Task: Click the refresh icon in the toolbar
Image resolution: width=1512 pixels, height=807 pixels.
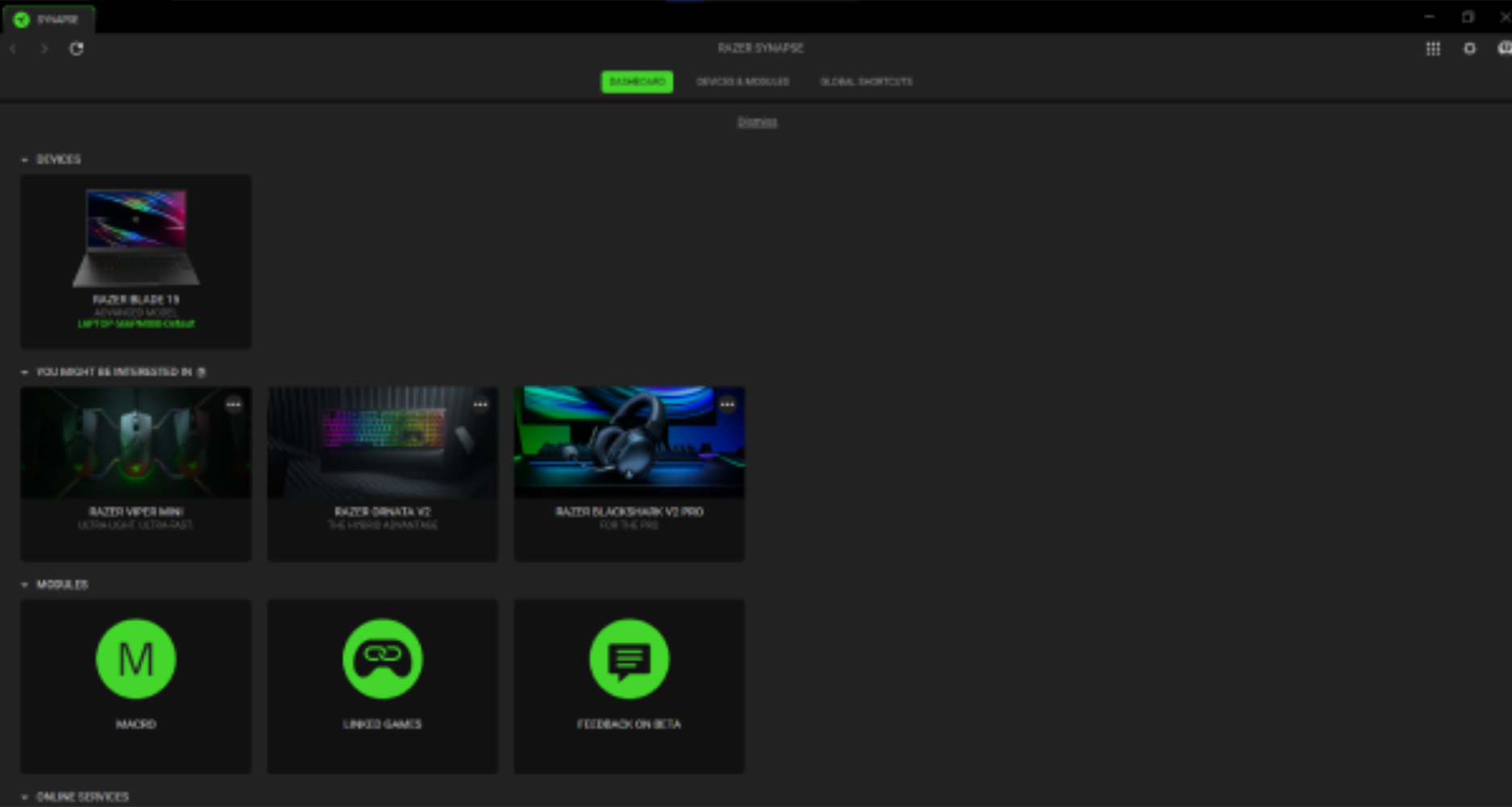Action: pos(76,48)
